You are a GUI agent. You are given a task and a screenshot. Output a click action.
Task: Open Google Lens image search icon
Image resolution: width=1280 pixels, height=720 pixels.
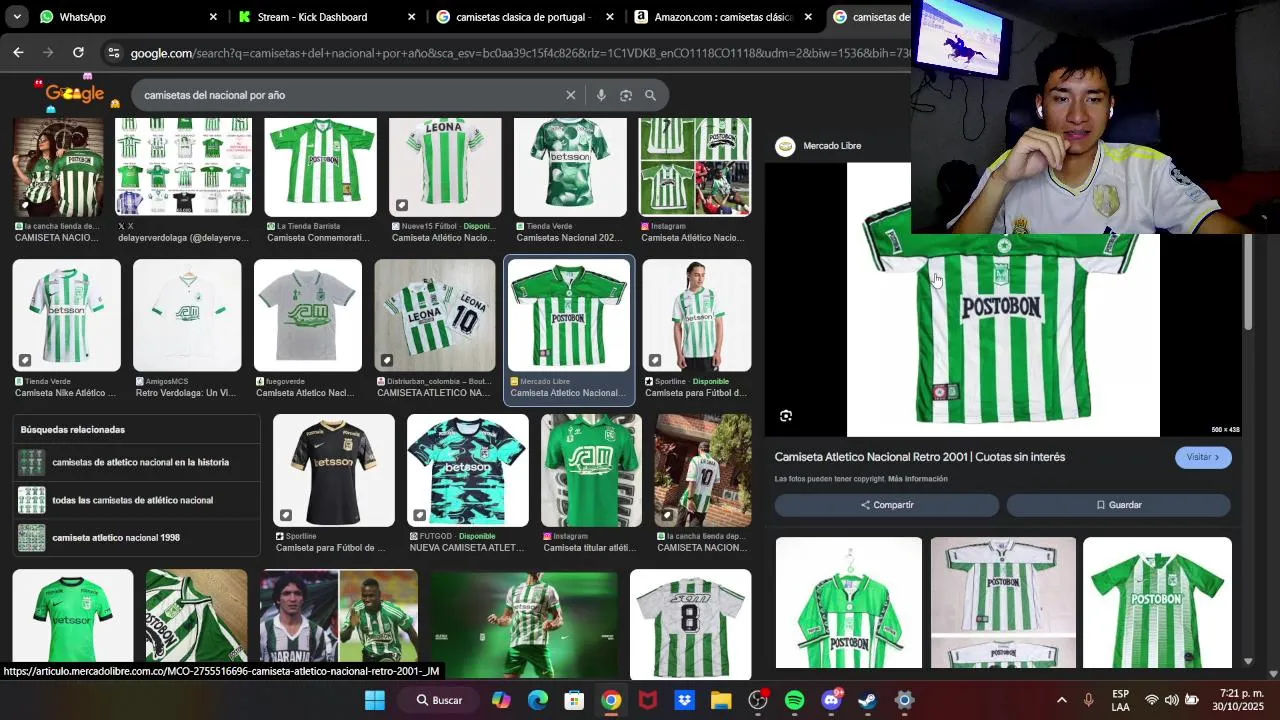pyautogui.click(x=626, y=95)
